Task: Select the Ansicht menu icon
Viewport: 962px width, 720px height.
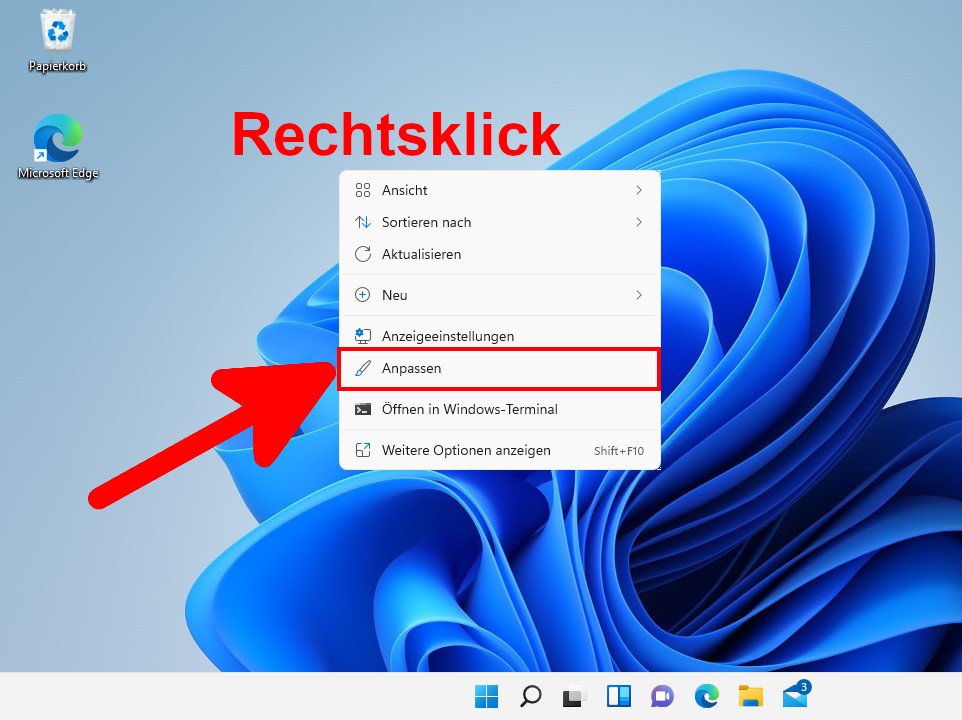Action: (364, 190)
